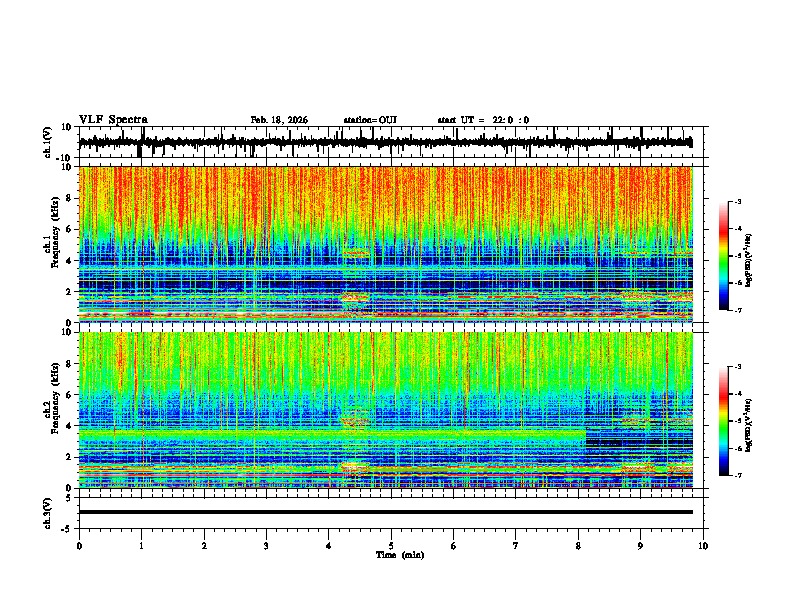Screen dimensions: 792x612
Task: Click the "6" kHz tick on ch.1 frequency axis
Action: point(70,229)
